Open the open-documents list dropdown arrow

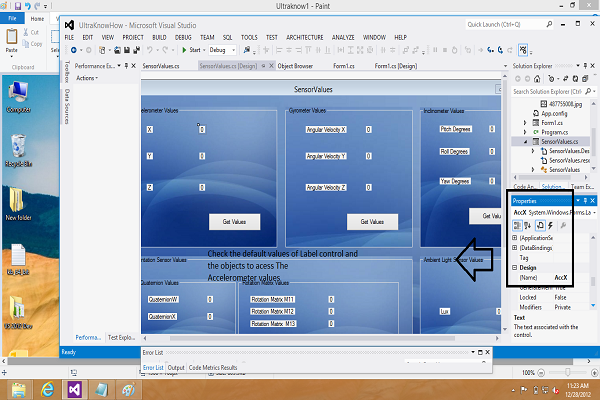coord(505,66)
